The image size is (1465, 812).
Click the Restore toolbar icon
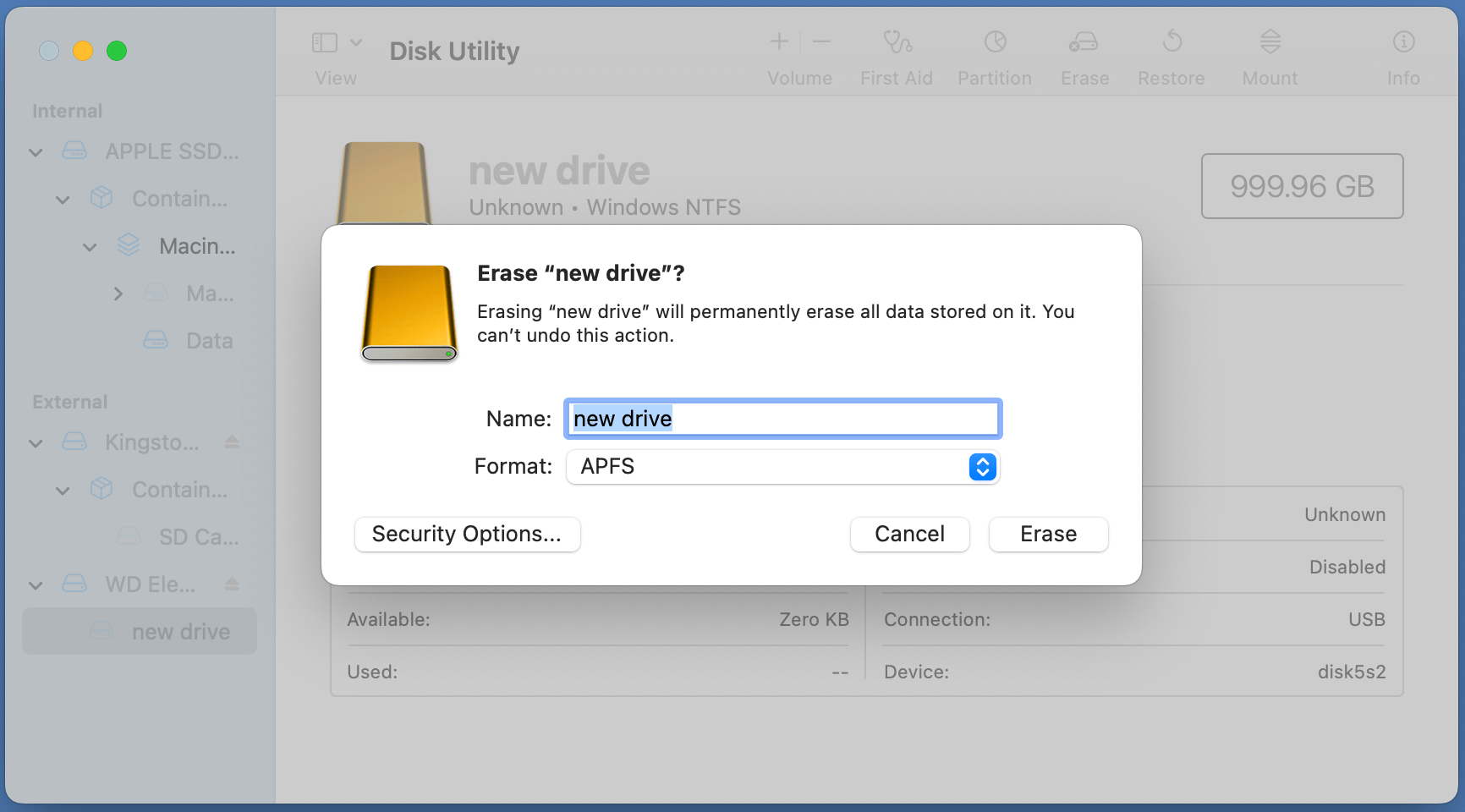pyautogui.click(x=1171, y=51)
